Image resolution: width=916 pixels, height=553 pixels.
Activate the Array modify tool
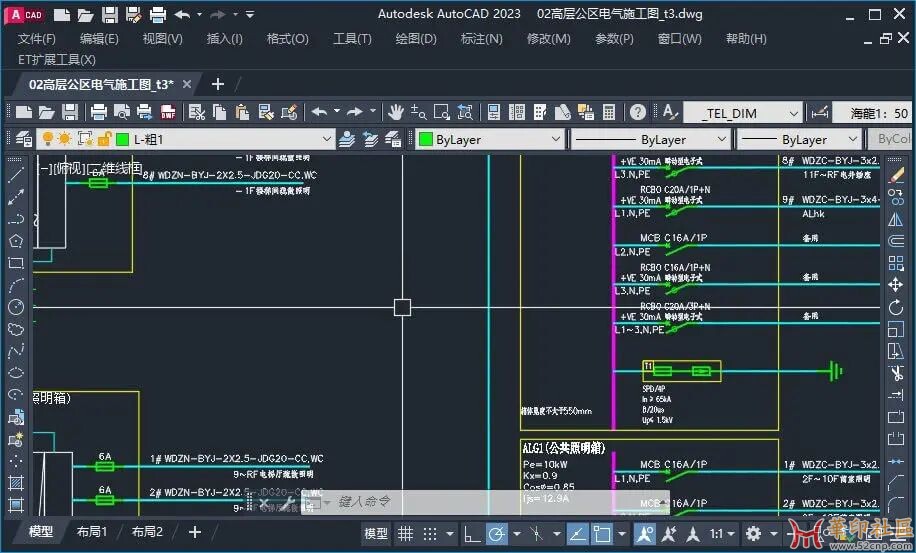coord(896,263)
